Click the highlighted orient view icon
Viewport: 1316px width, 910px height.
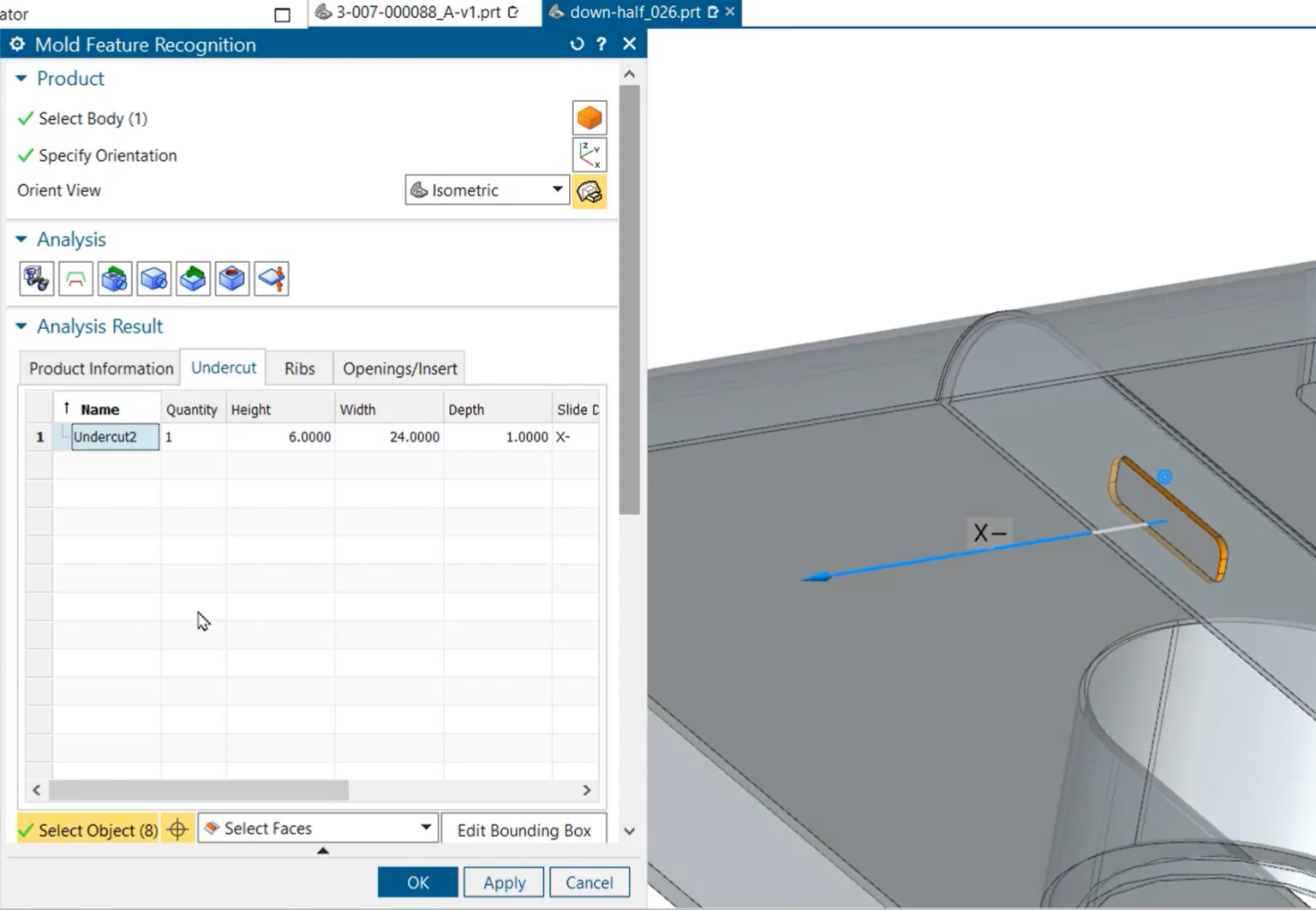click(589, 190)
